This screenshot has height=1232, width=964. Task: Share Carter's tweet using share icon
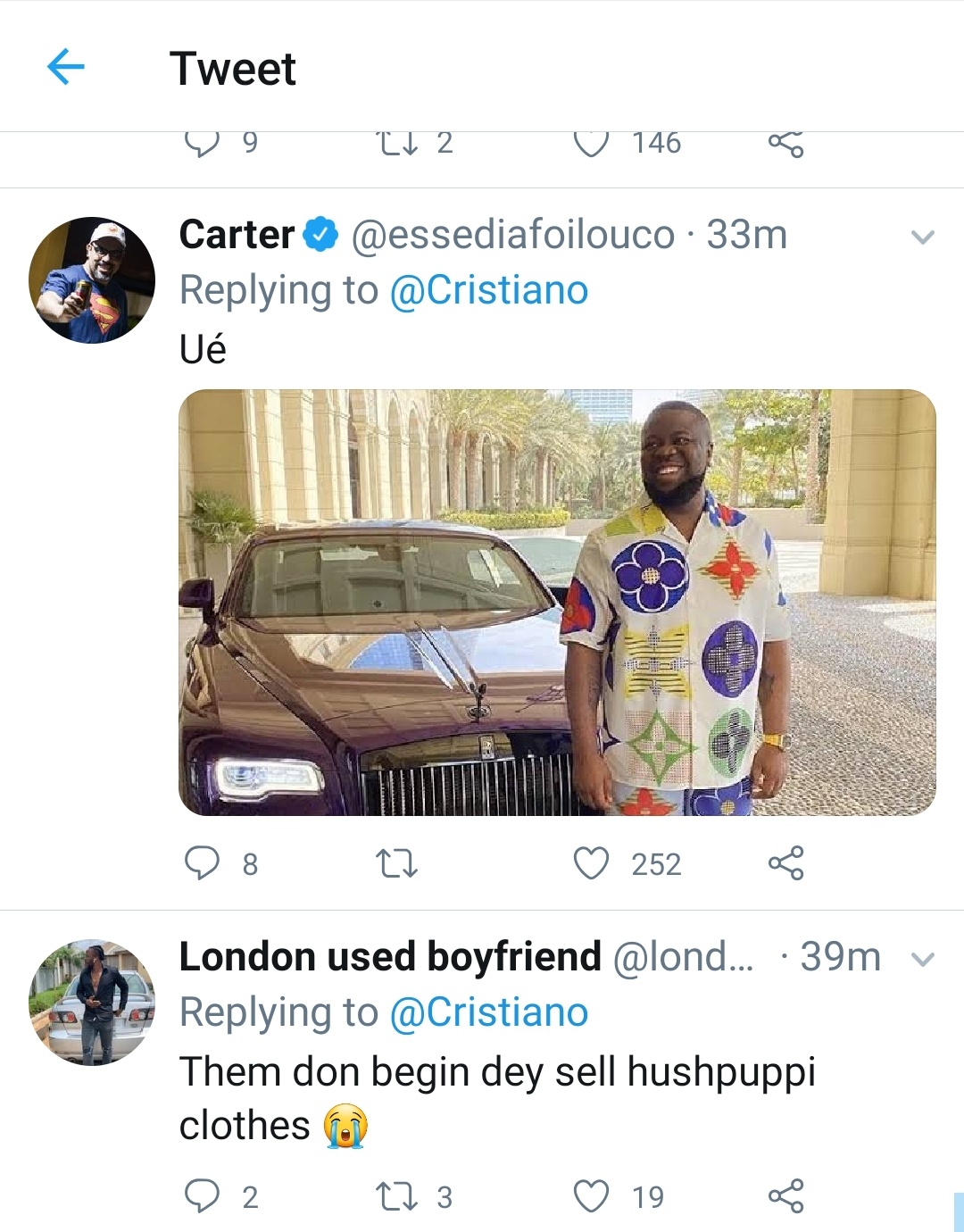(x=785, y=863)
